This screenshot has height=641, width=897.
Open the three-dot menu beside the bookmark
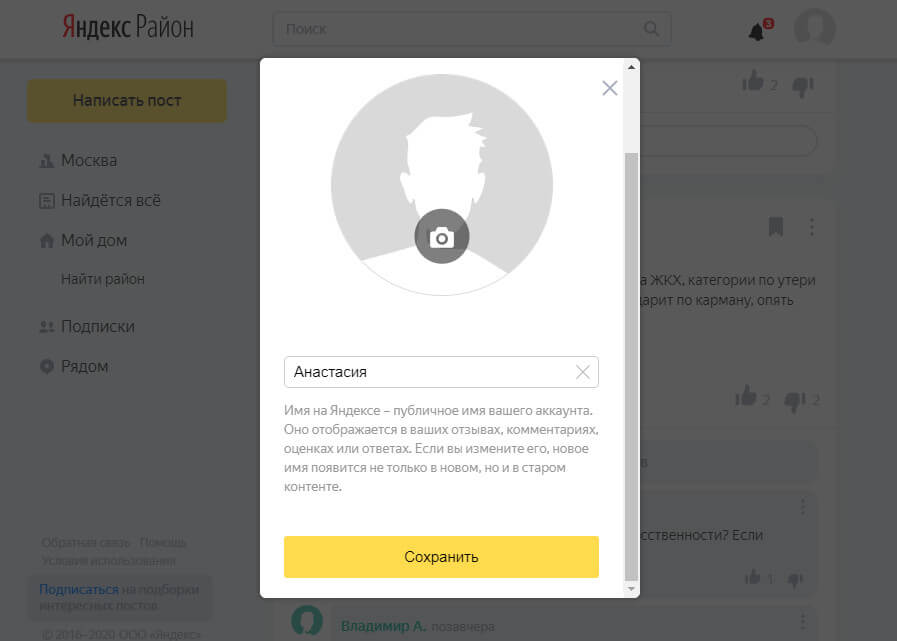coord(812,227)
